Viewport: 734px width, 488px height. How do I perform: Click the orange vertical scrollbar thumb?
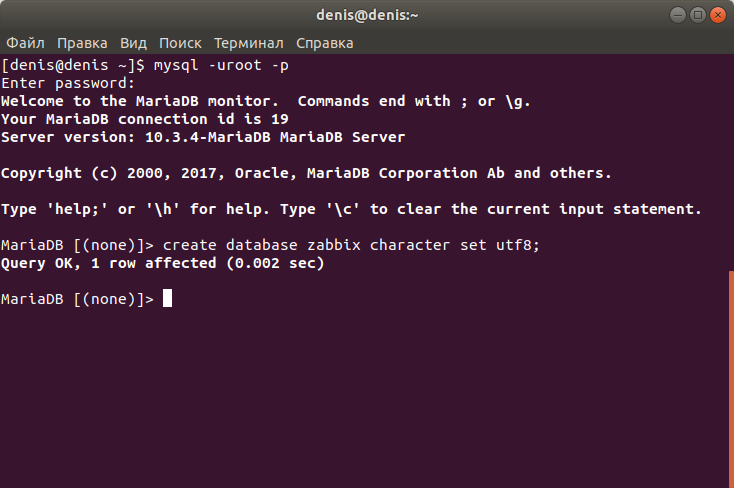(x=731, y=378)
